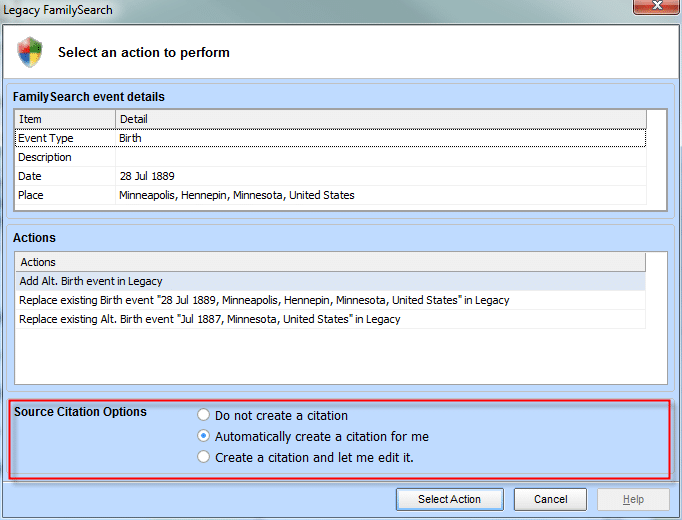This screenshot has width=682, height=520.
Task: Select 'Replace existing Alt. Birth event' Jul 1887 action
Action: pos(331,319)
